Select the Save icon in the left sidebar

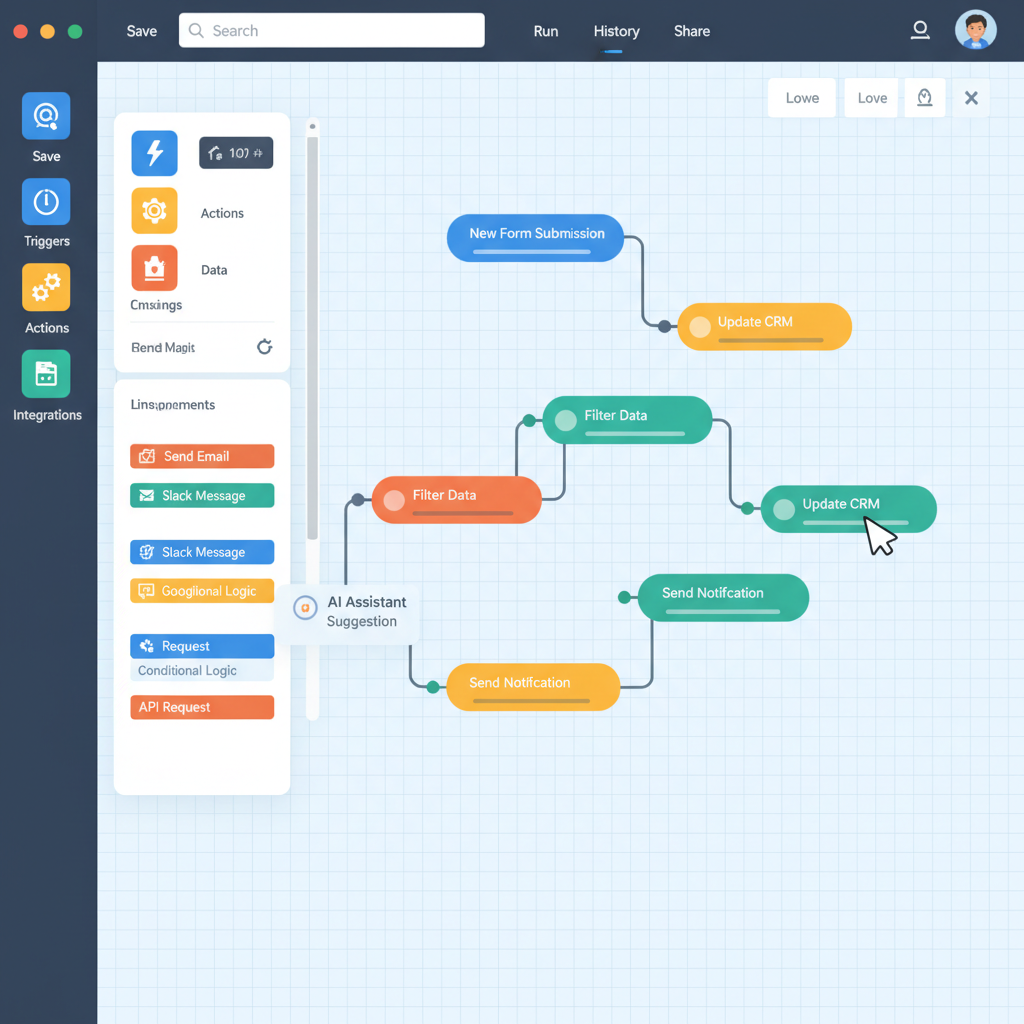pos(46,115)
